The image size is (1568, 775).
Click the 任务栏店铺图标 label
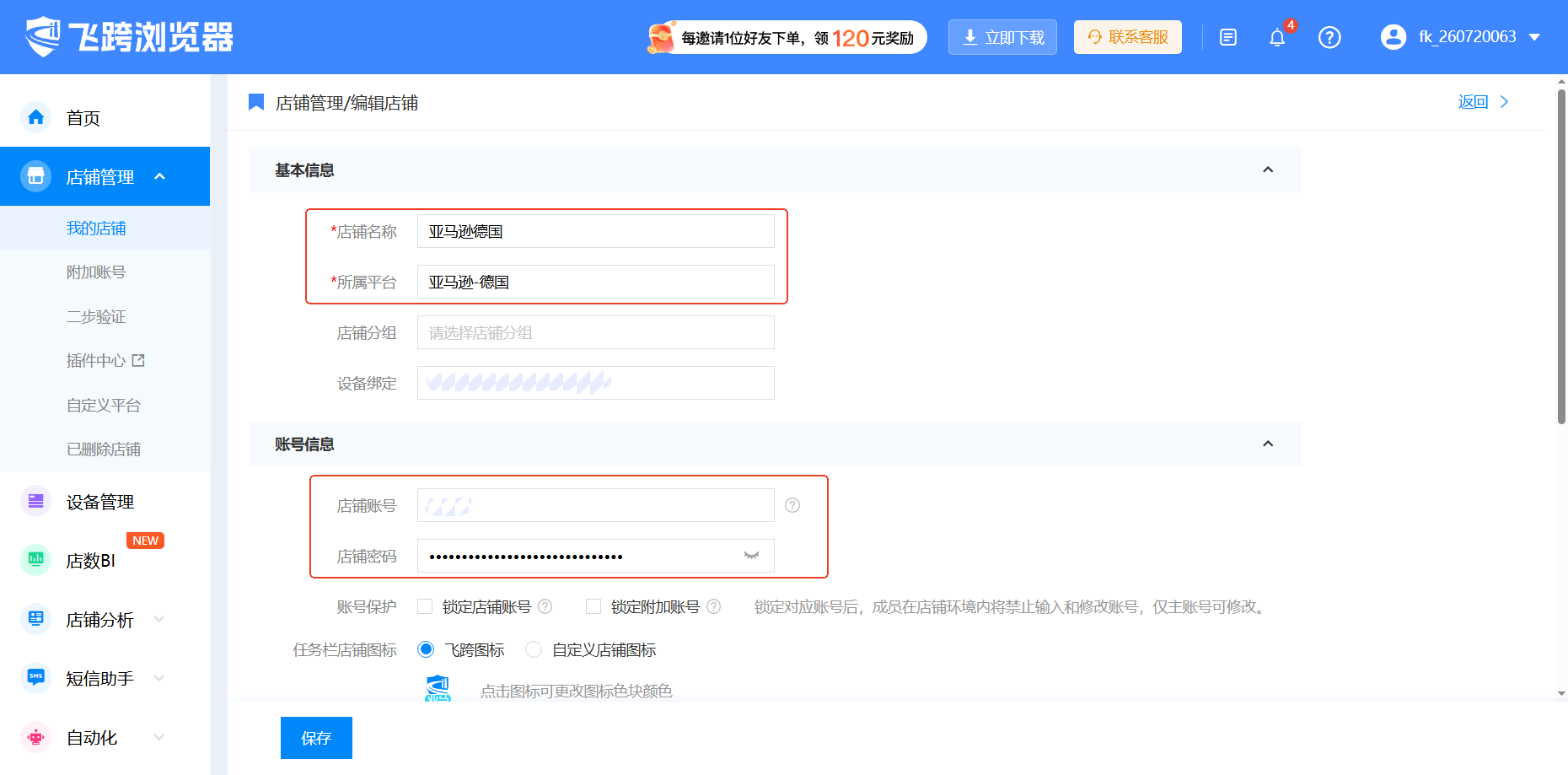point(345,650)
